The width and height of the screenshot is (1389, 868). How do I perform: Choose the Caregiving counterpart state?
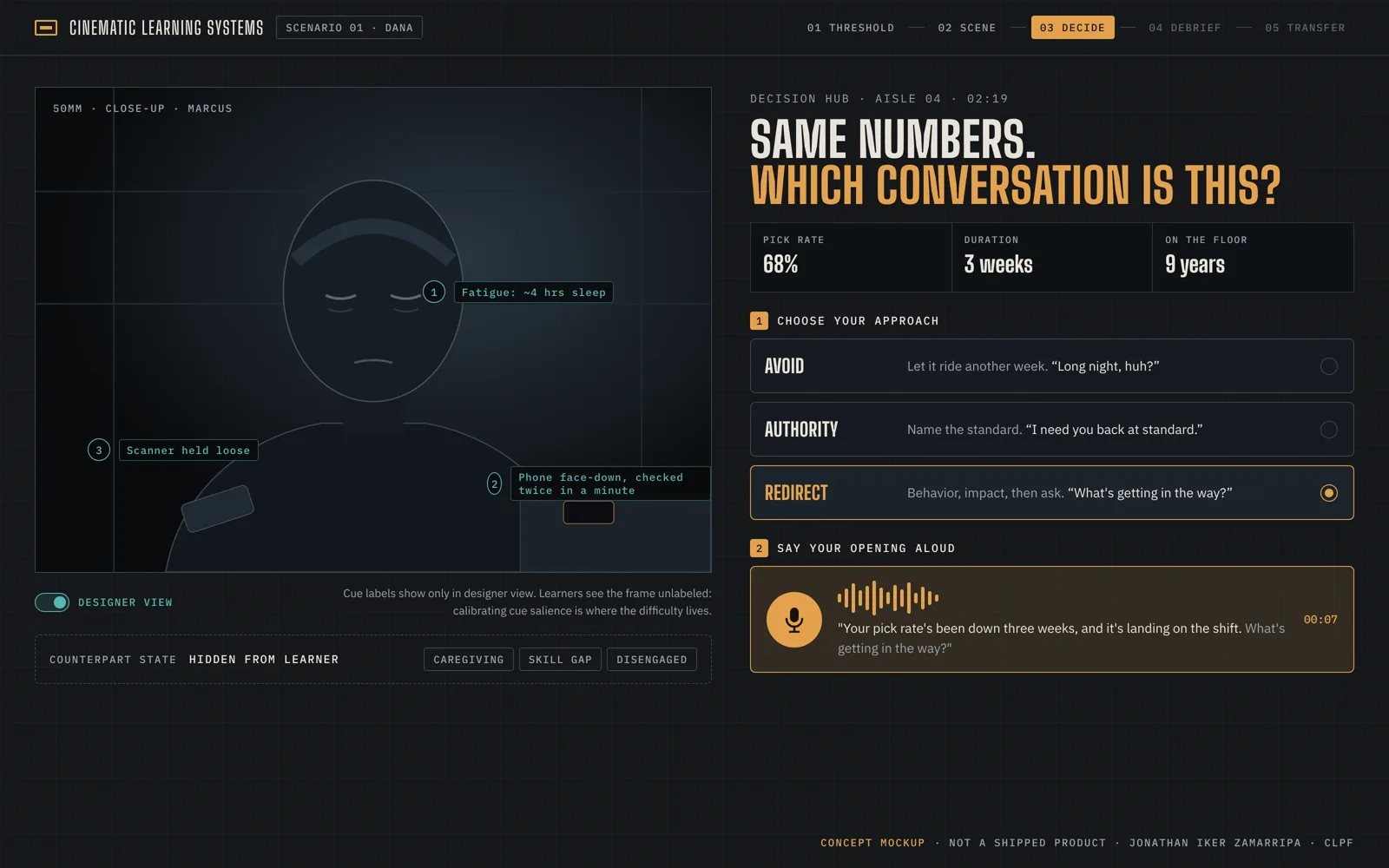[469, 660]
